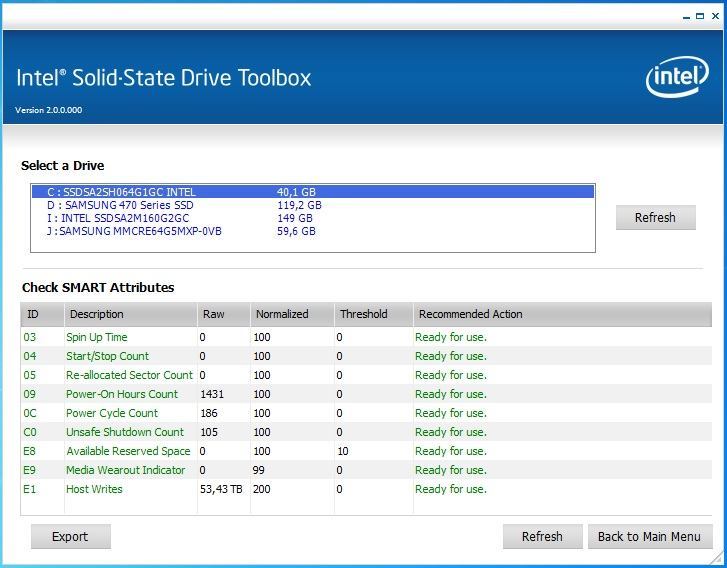Maximize the Toolbox window

pos(701,16)
